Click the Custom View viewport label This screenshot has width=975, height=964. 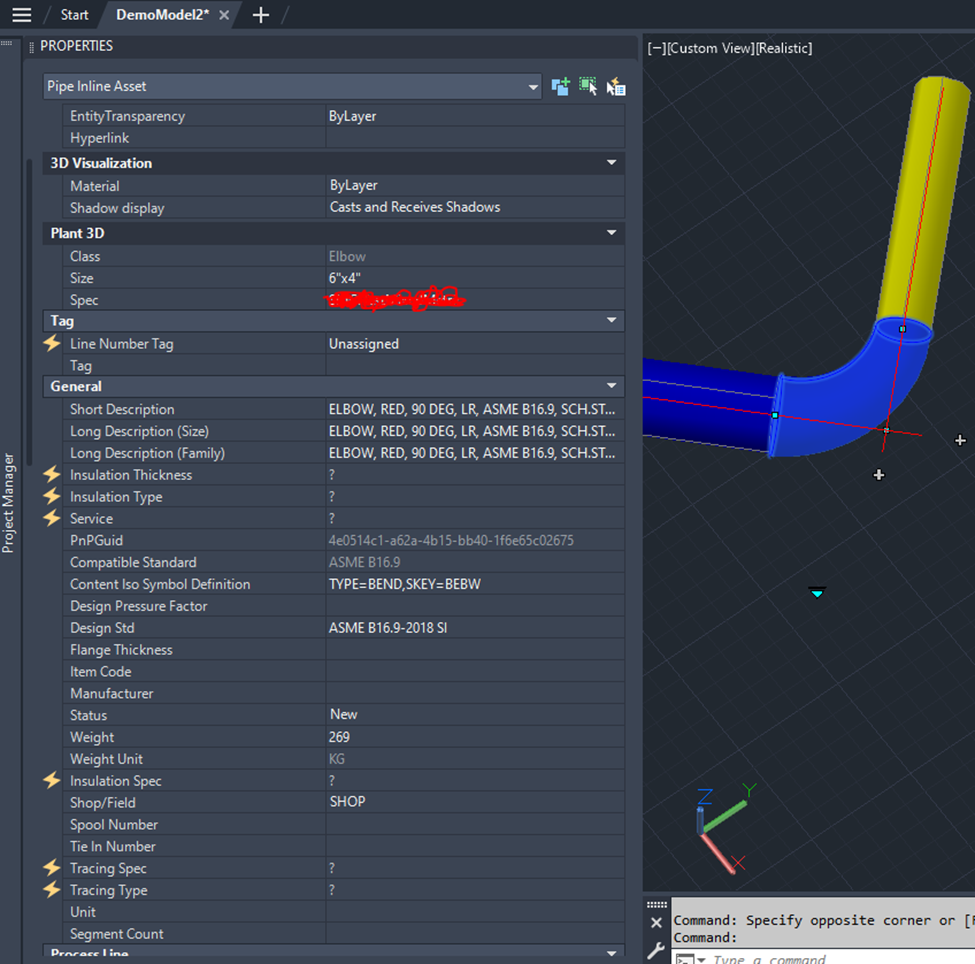(x=711, y=48)
